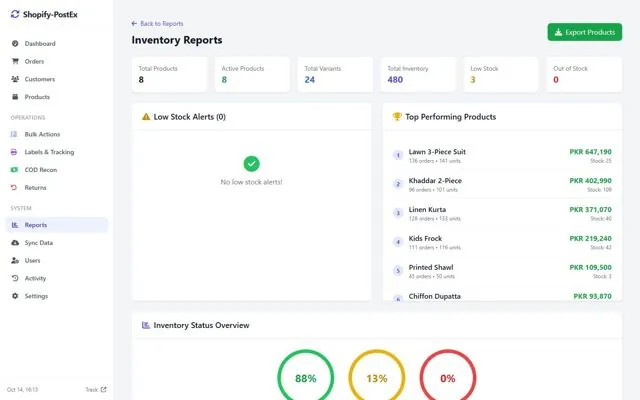Image resolution: width=640 pixels, height=400 pixels.
Task: Click the COD Recon cash icon
Action: pyautogui.click(x=14, y=170)
